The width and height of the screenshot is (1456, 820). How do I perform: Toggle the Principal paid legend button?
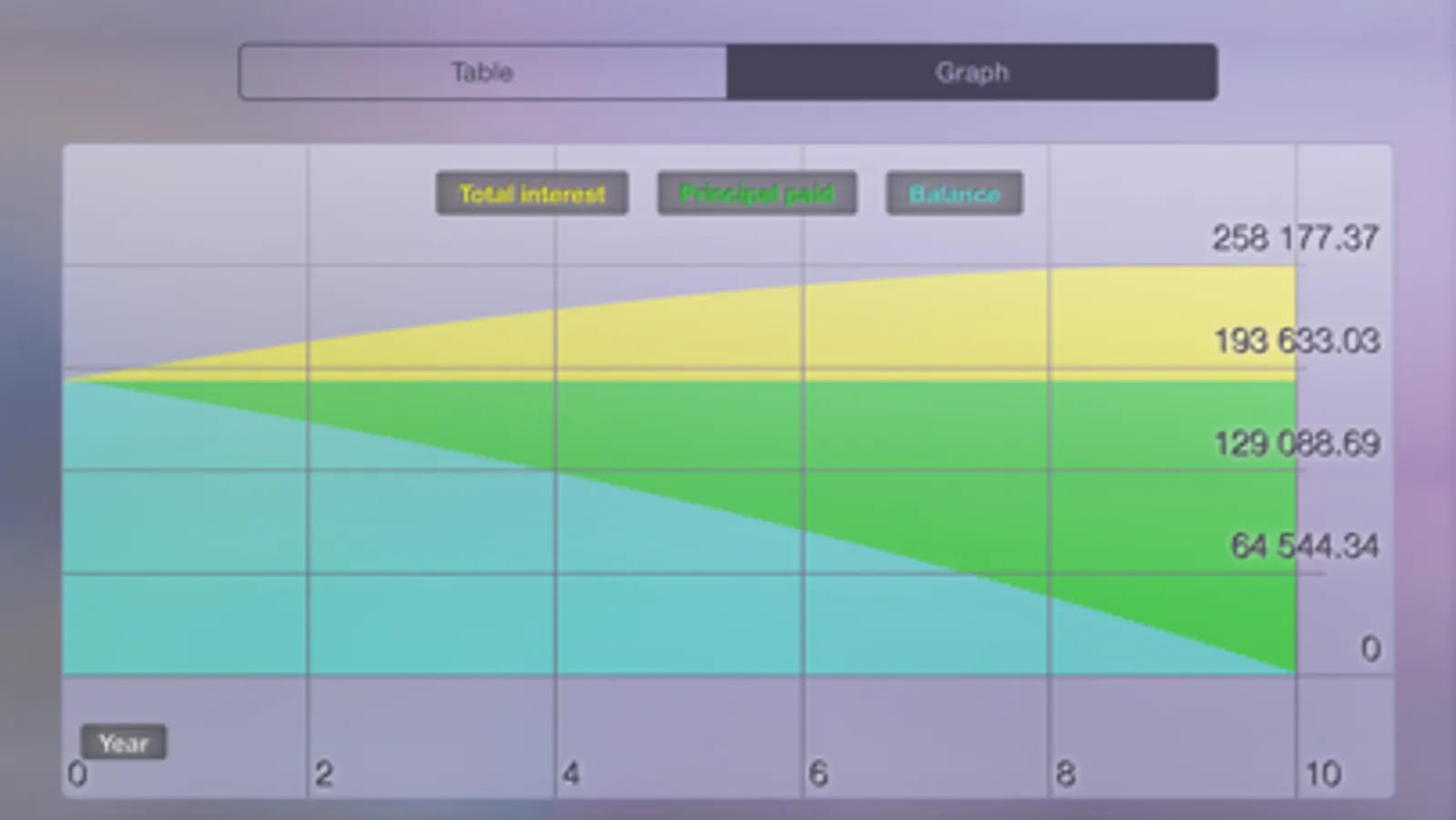click(x=757, y=193)
